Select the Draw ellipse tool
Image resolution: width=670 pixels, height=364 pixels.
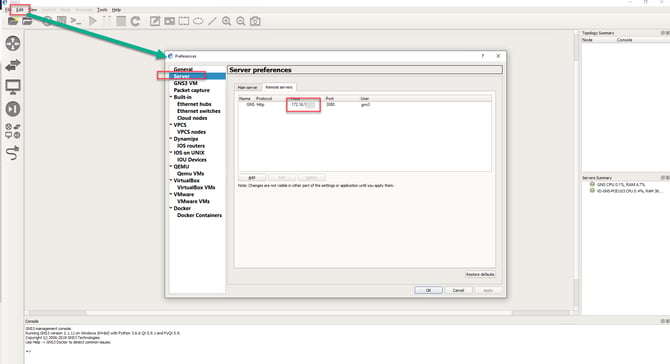coord(198,21)
